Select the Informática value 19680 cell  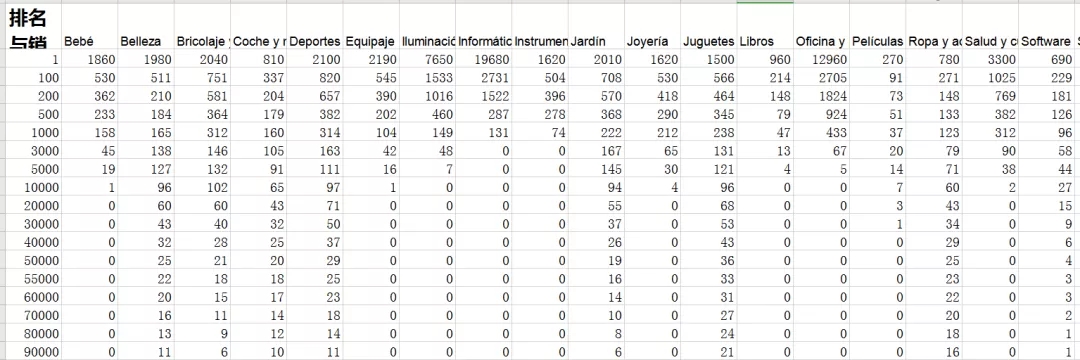(x=484, y=60)
